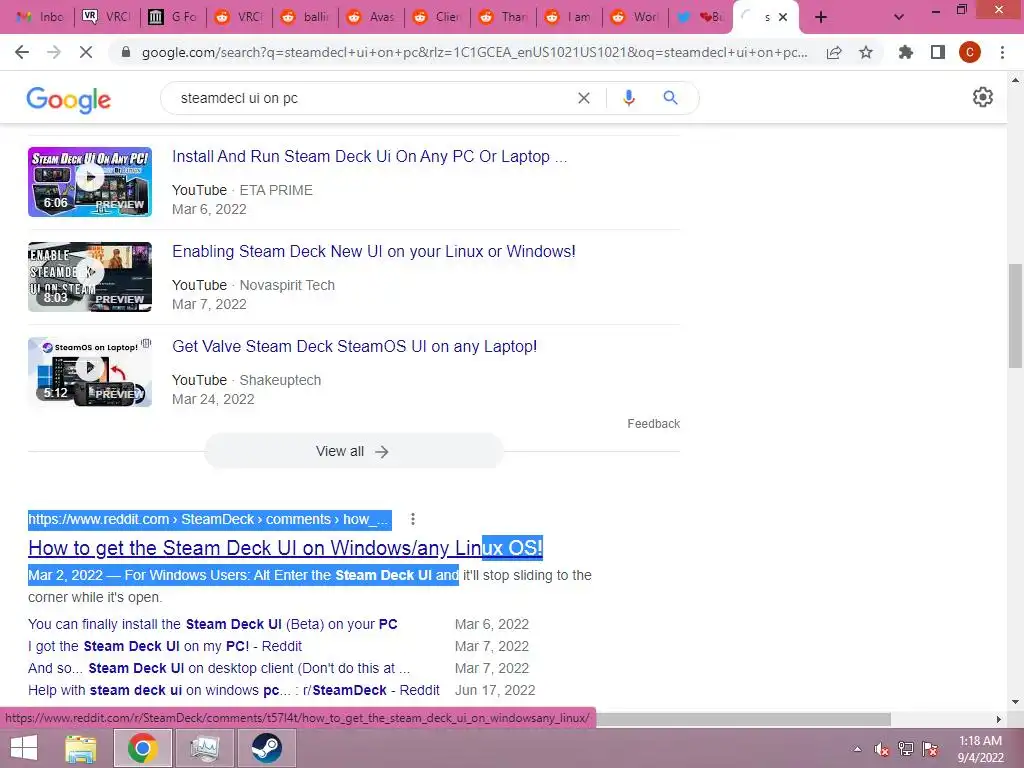Switch to the Twitter tab
Screen dimensions: 1024x768
701,17
